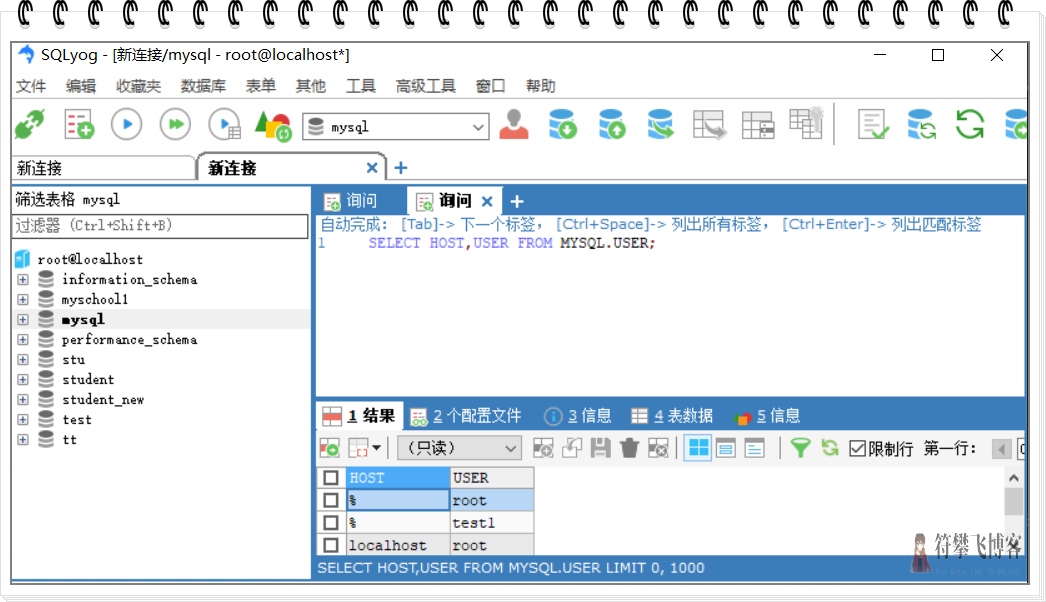The height and width of the screenshot is (602, 1046).
Task: Add a new query tab plus
Action: [x=516, y=201]
